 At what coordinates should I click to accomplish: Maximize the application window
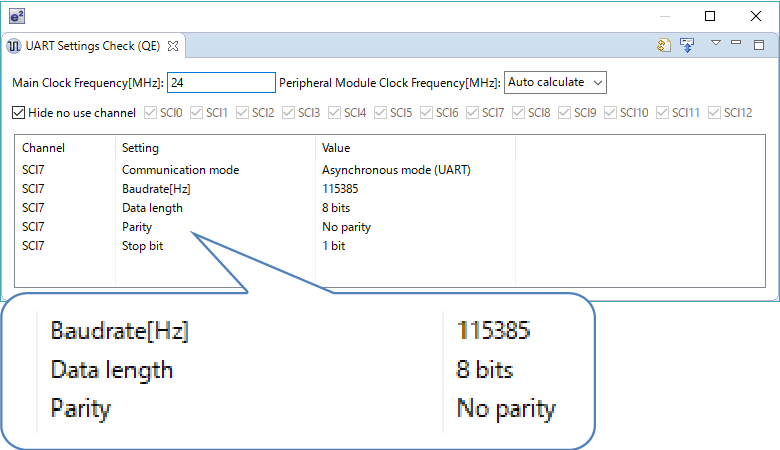(x=710, y=16)
